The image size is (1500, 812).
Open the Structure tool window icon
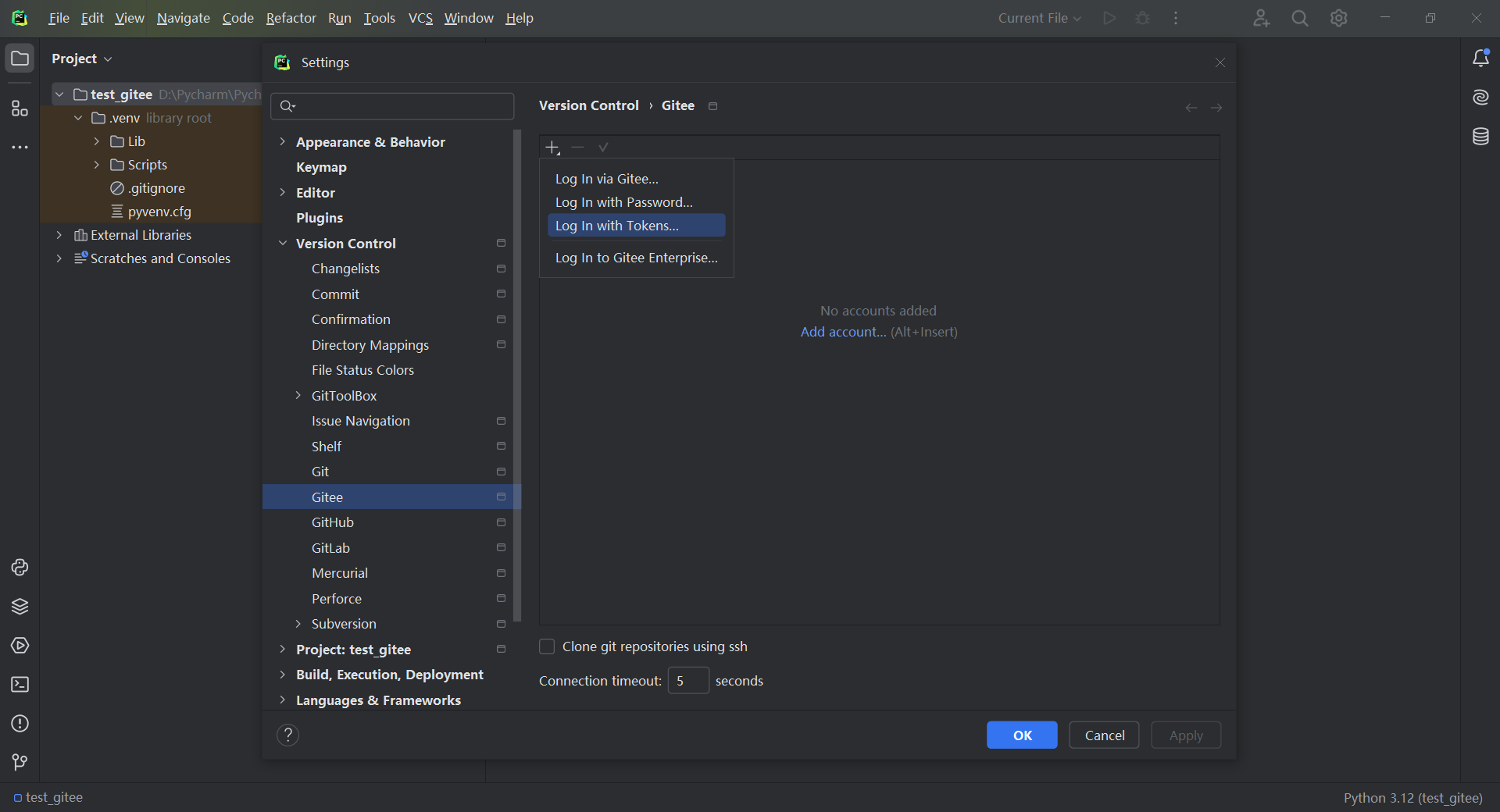tap(20, 109)
